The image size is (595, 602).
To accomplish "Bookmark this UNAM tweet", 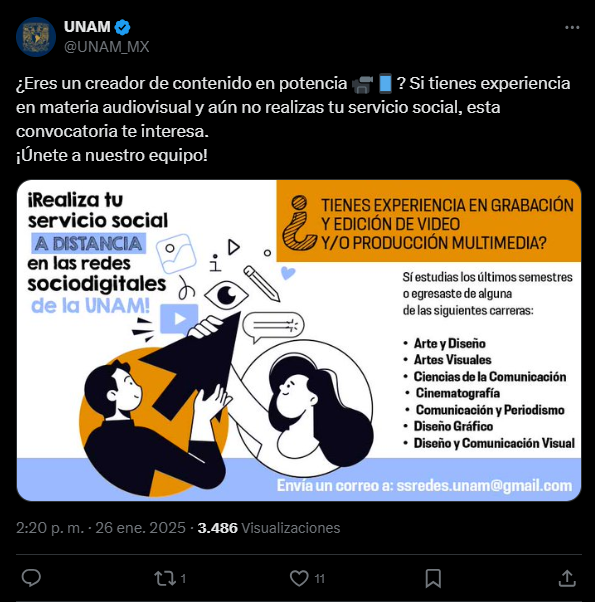I will coord(433,578).
